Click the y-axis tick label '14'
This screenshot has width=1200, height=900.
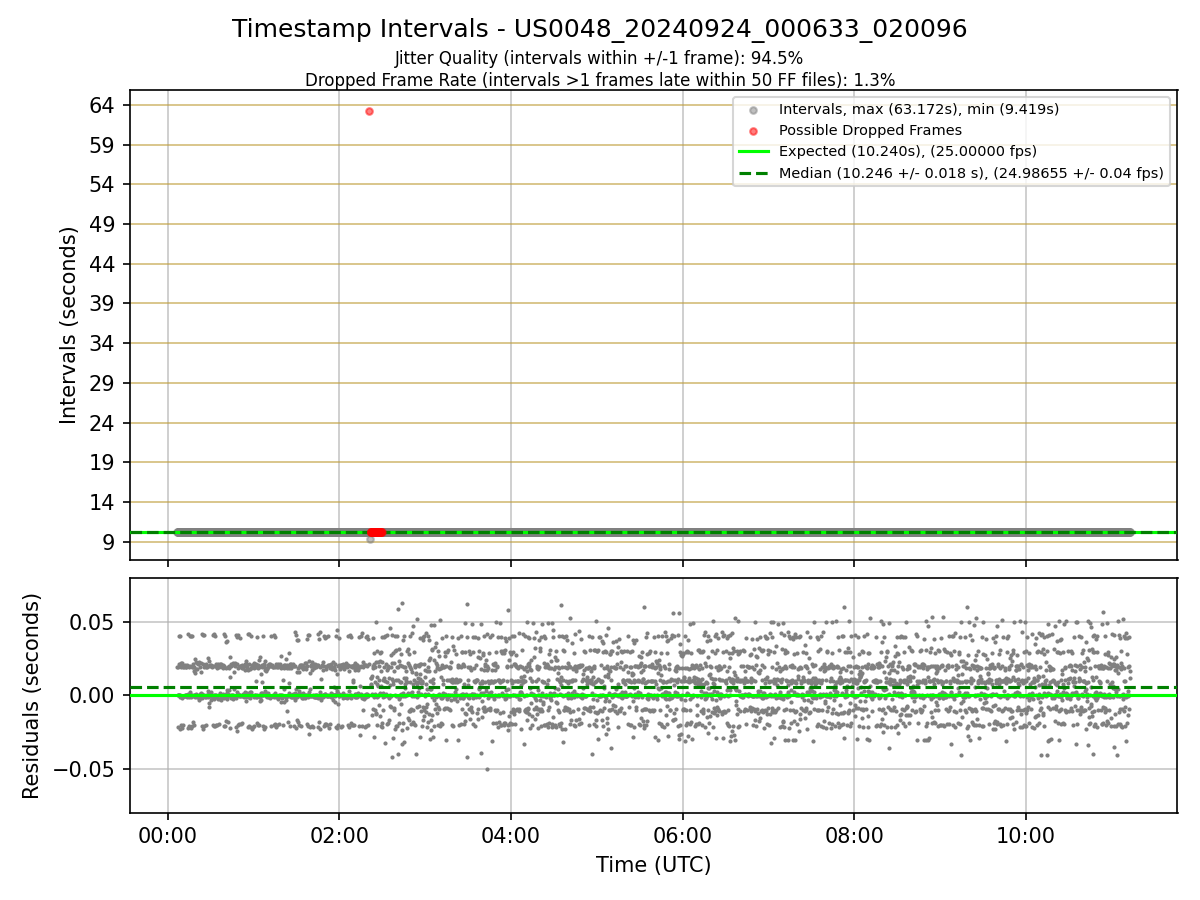103,502
